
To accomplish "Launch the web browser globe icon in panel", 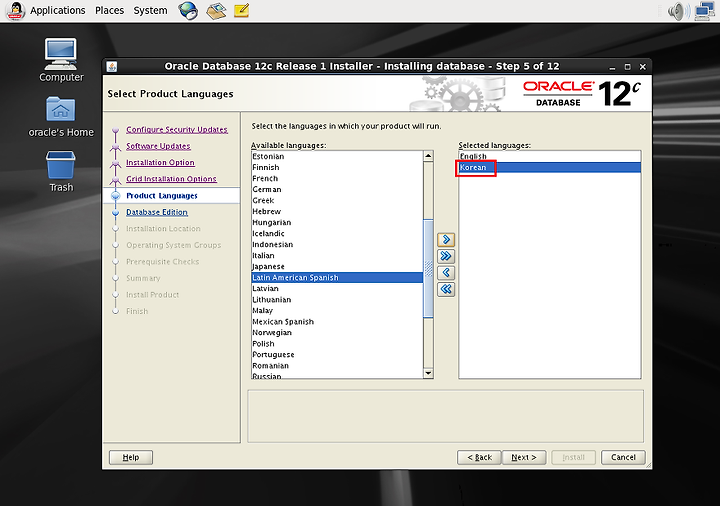I will point(188,11).
